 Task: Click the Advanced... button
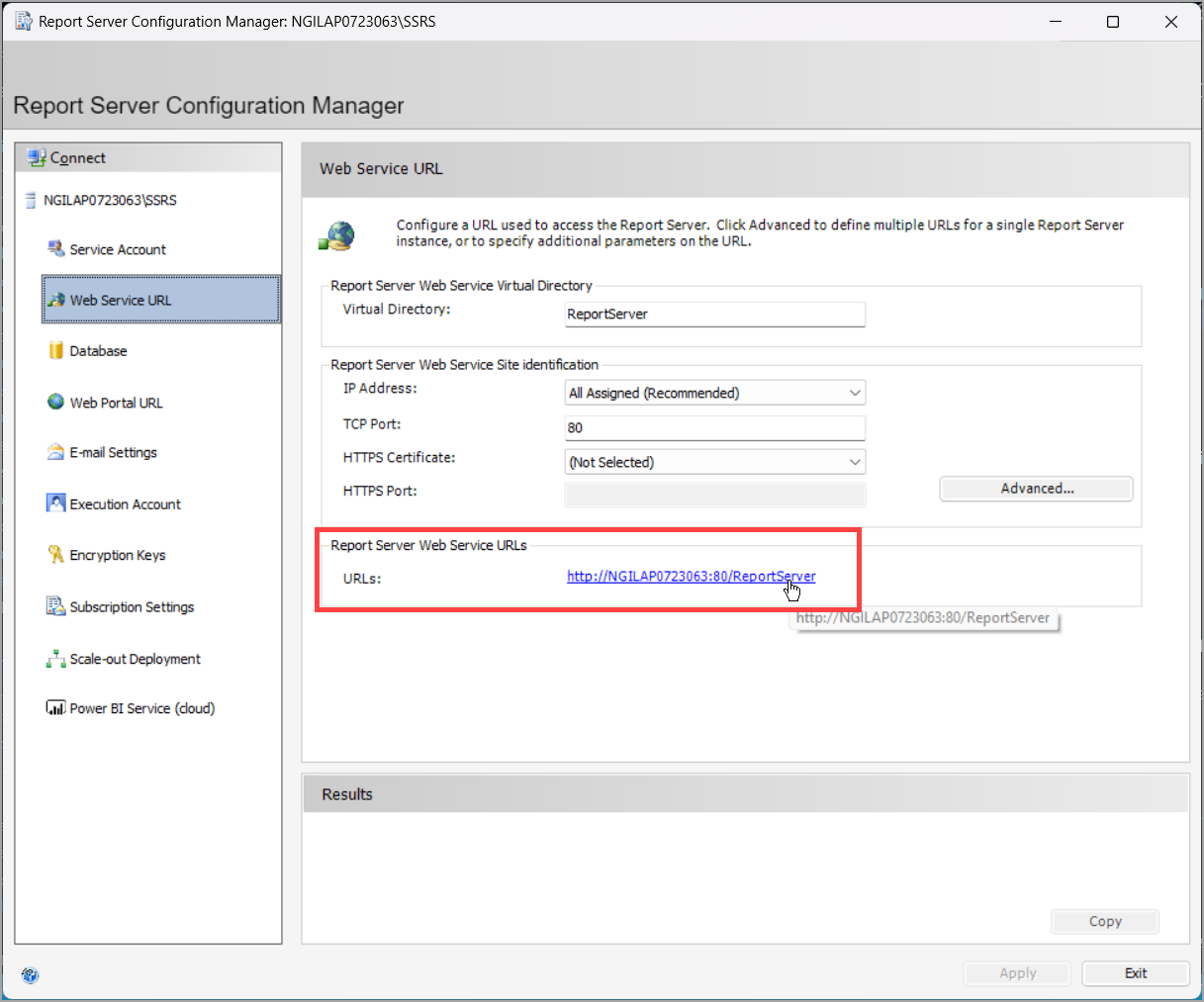pyautogui.click(x=1036, y=489)
